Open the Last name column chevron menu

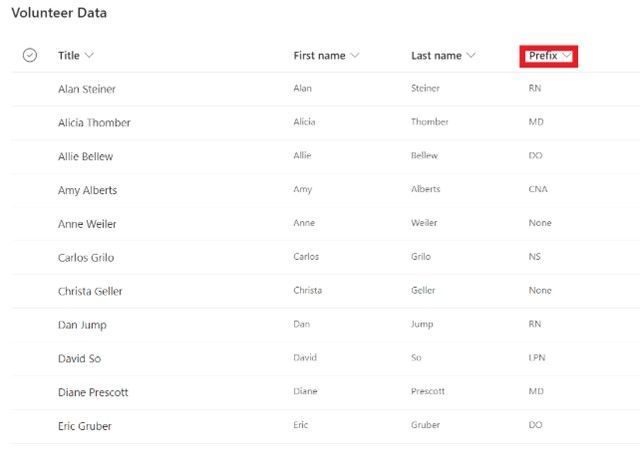pyautogui.click(x=471, y=55)
